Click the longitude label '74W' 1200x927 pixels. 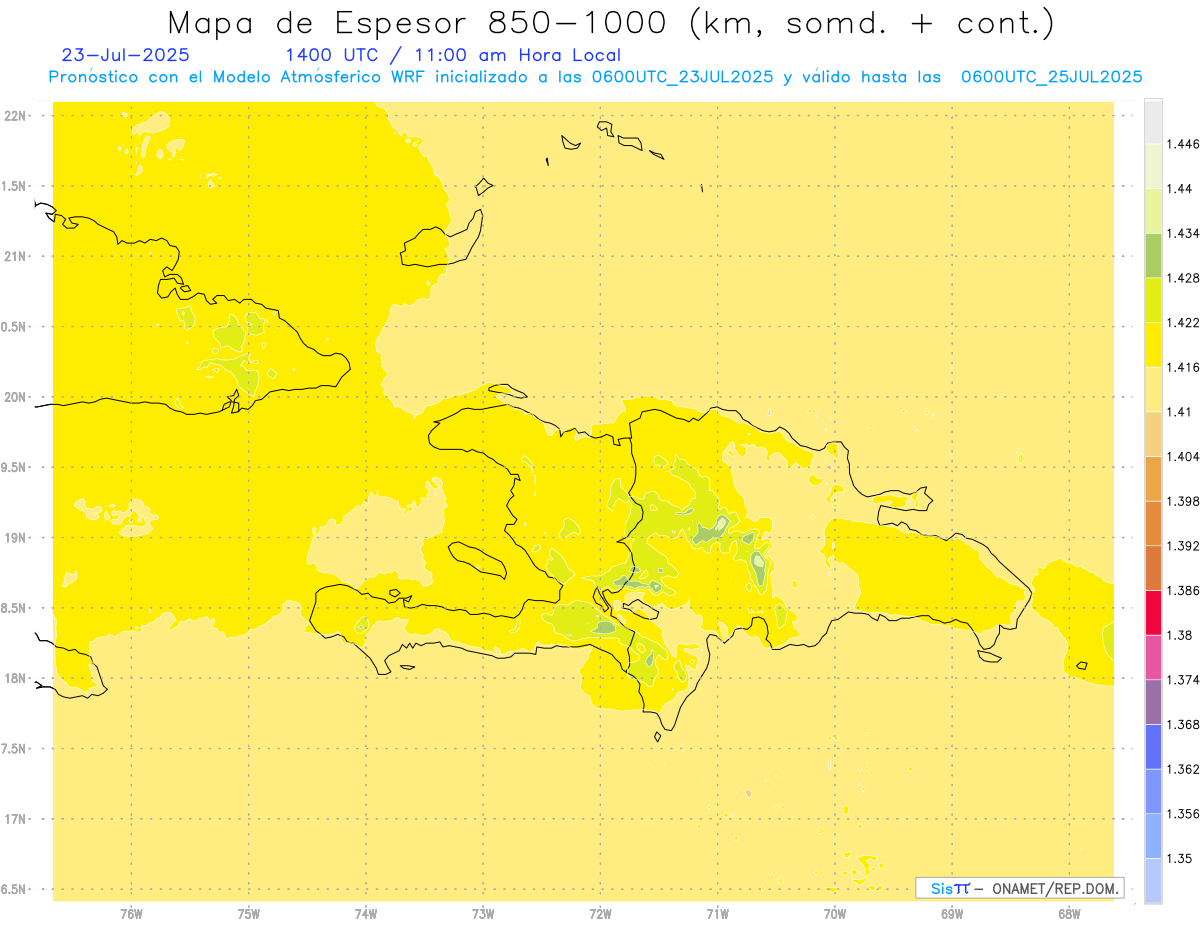point(366,914)
